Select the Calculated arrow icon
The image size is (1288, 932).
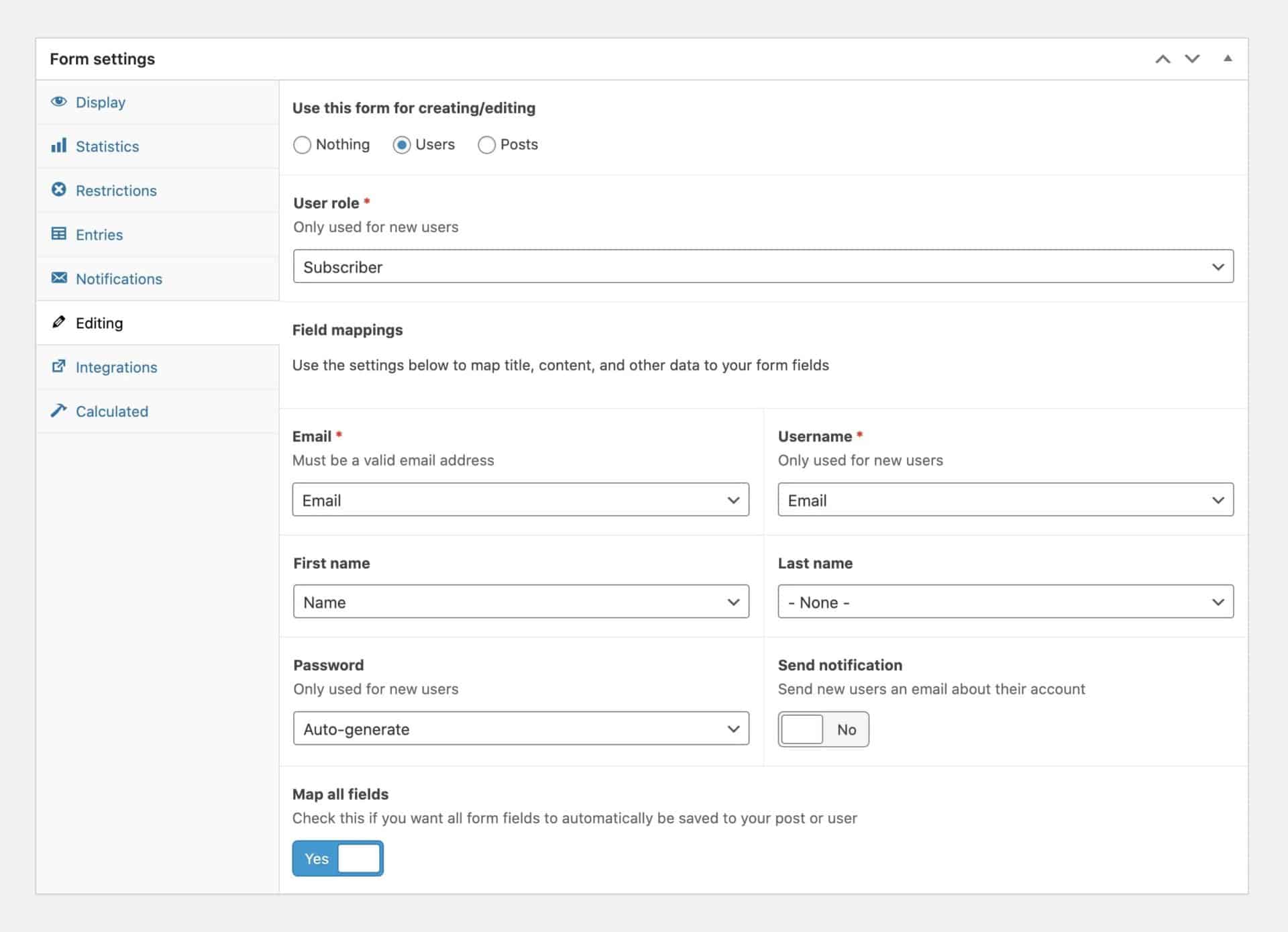[x=59, y=411]
